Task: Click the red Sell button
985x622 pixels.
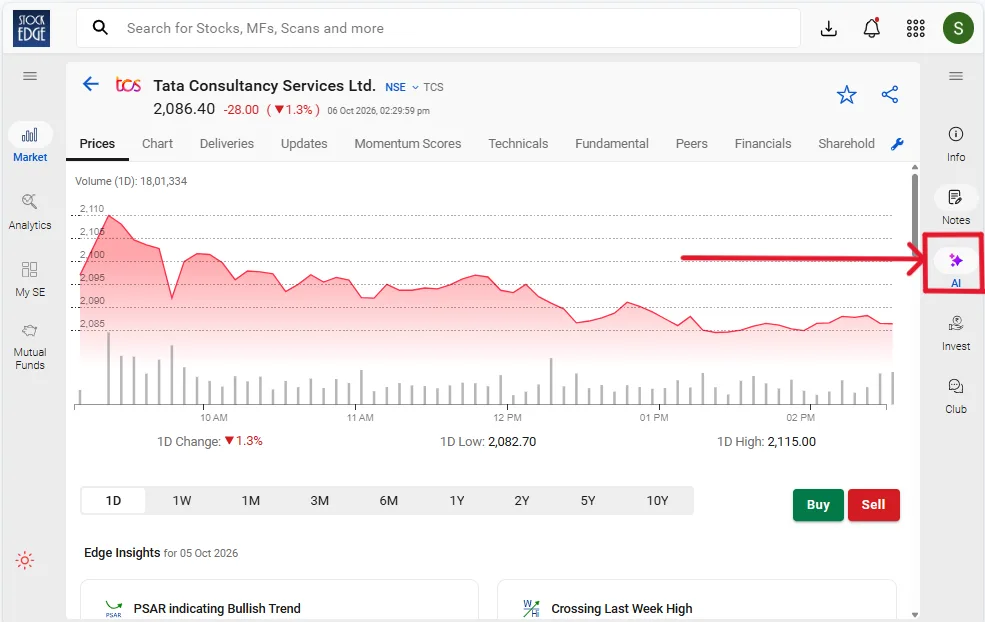Action: click(873, 505)
